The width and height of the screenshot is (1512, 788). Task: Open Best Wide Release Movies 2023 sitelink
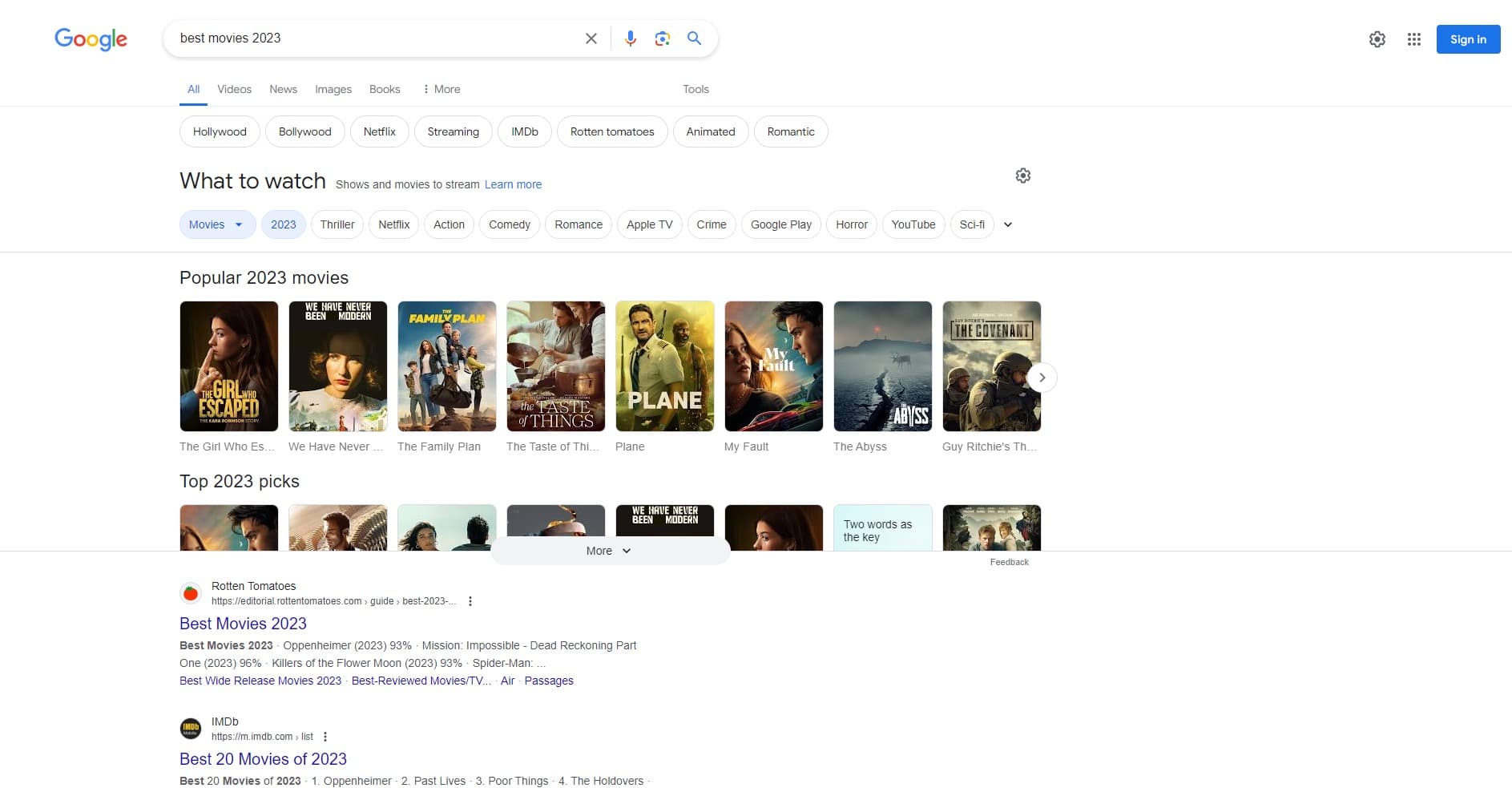(x=260, y=681)
